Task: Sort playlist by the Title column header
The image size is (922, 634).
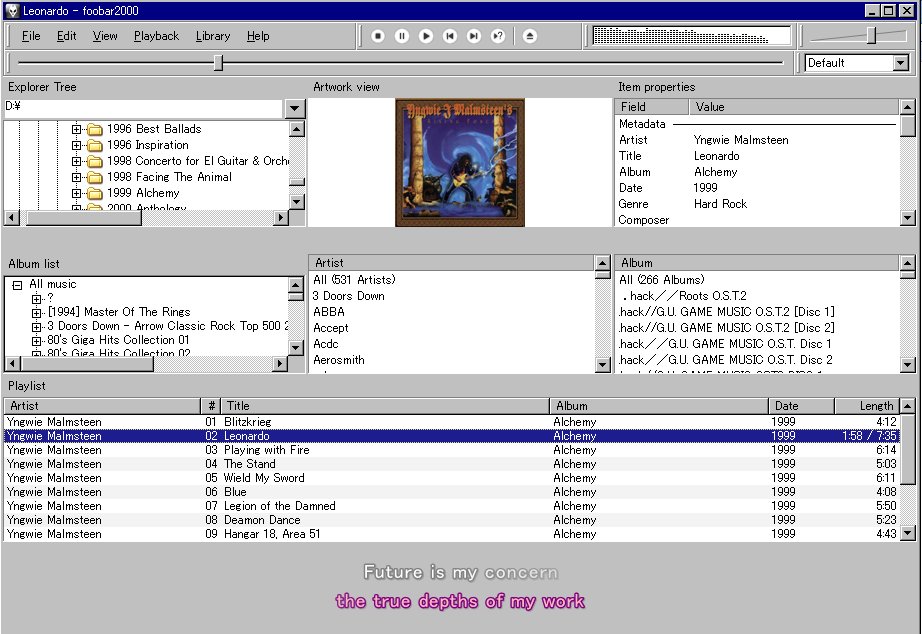Action: (385, 406)
